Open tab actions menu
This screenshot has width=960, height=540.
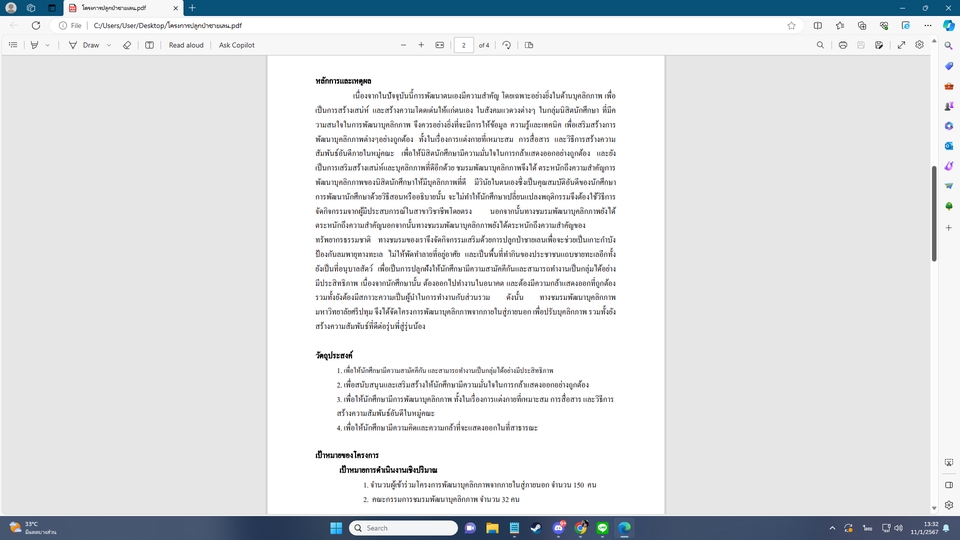[52, 8]
